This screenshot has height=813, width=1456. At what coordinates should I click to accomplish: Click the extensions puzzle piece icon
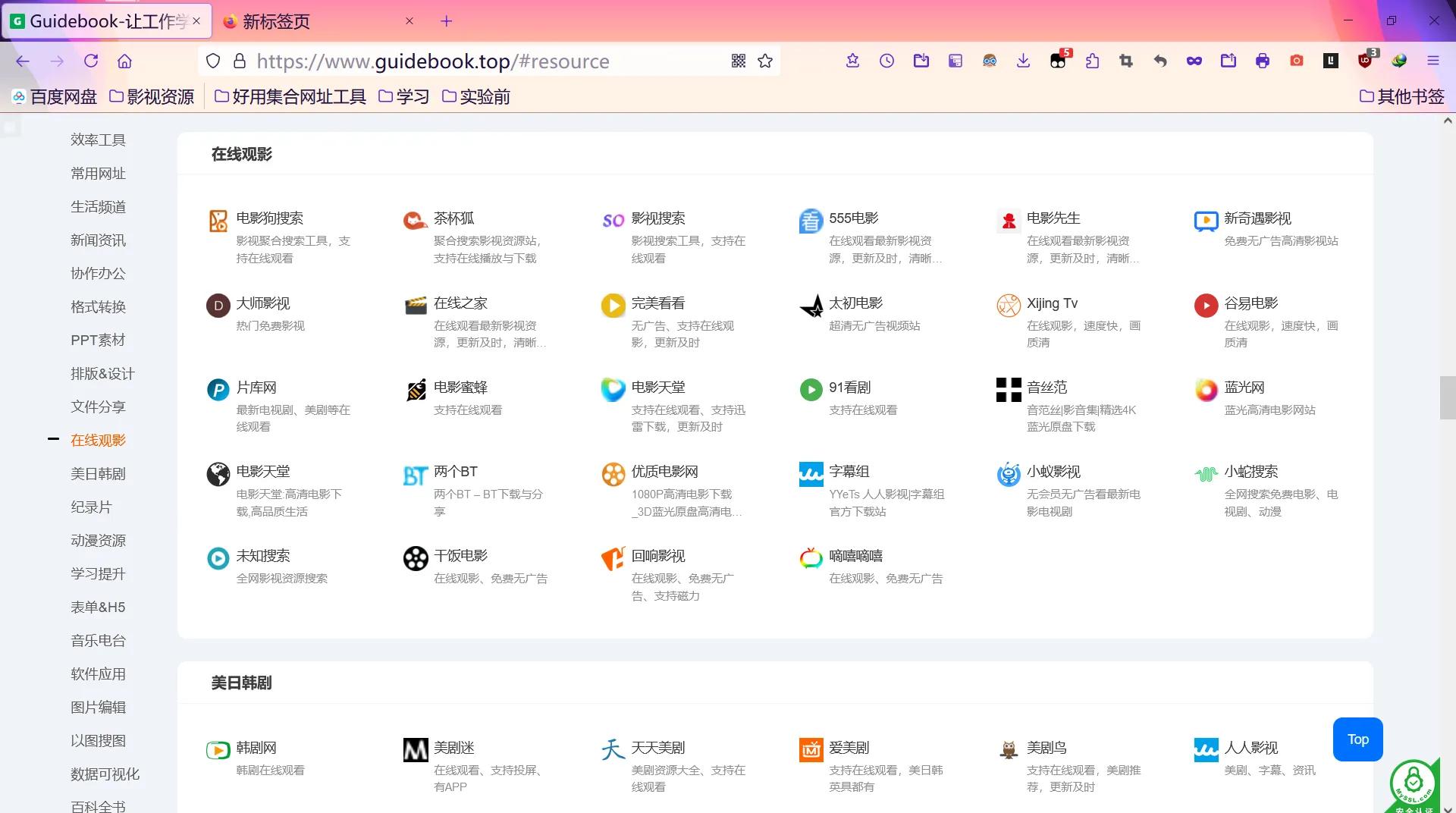(1092, 61)
